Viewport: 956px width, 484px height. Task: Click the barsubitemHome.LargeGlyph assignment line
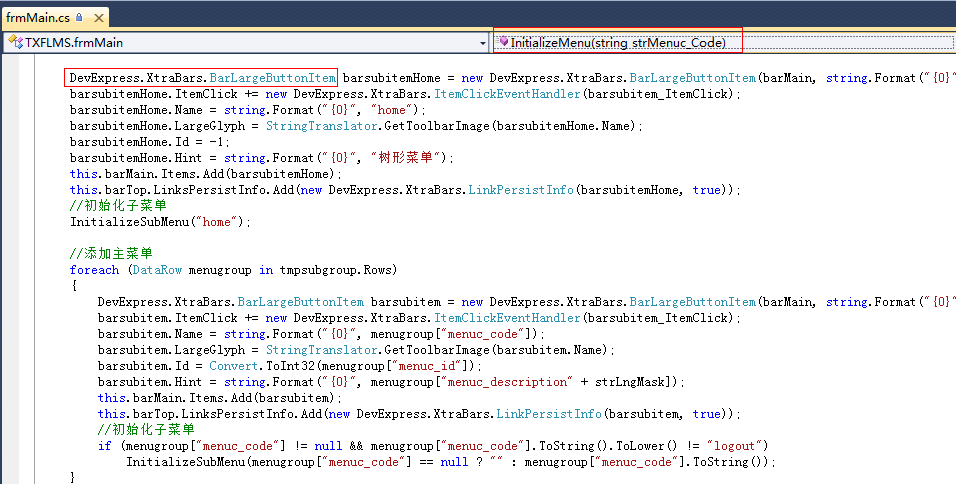357,126
